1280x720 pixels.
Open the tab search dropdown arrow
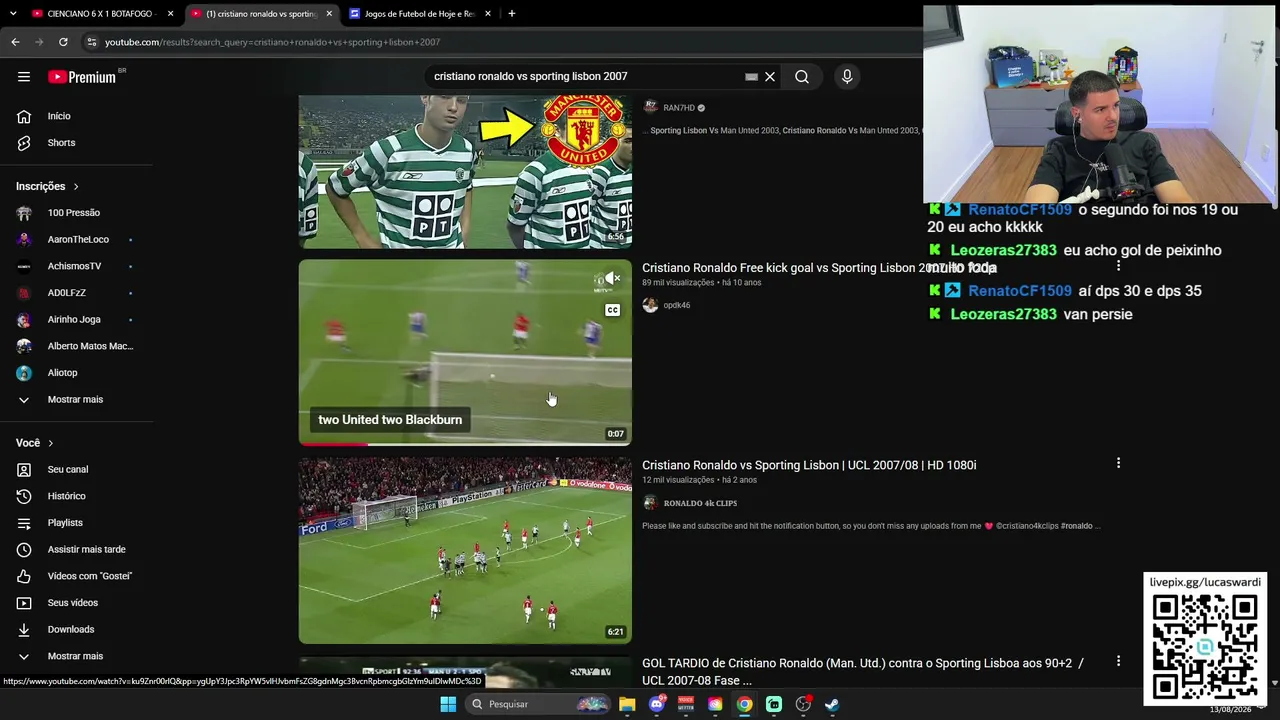[13, 14]
